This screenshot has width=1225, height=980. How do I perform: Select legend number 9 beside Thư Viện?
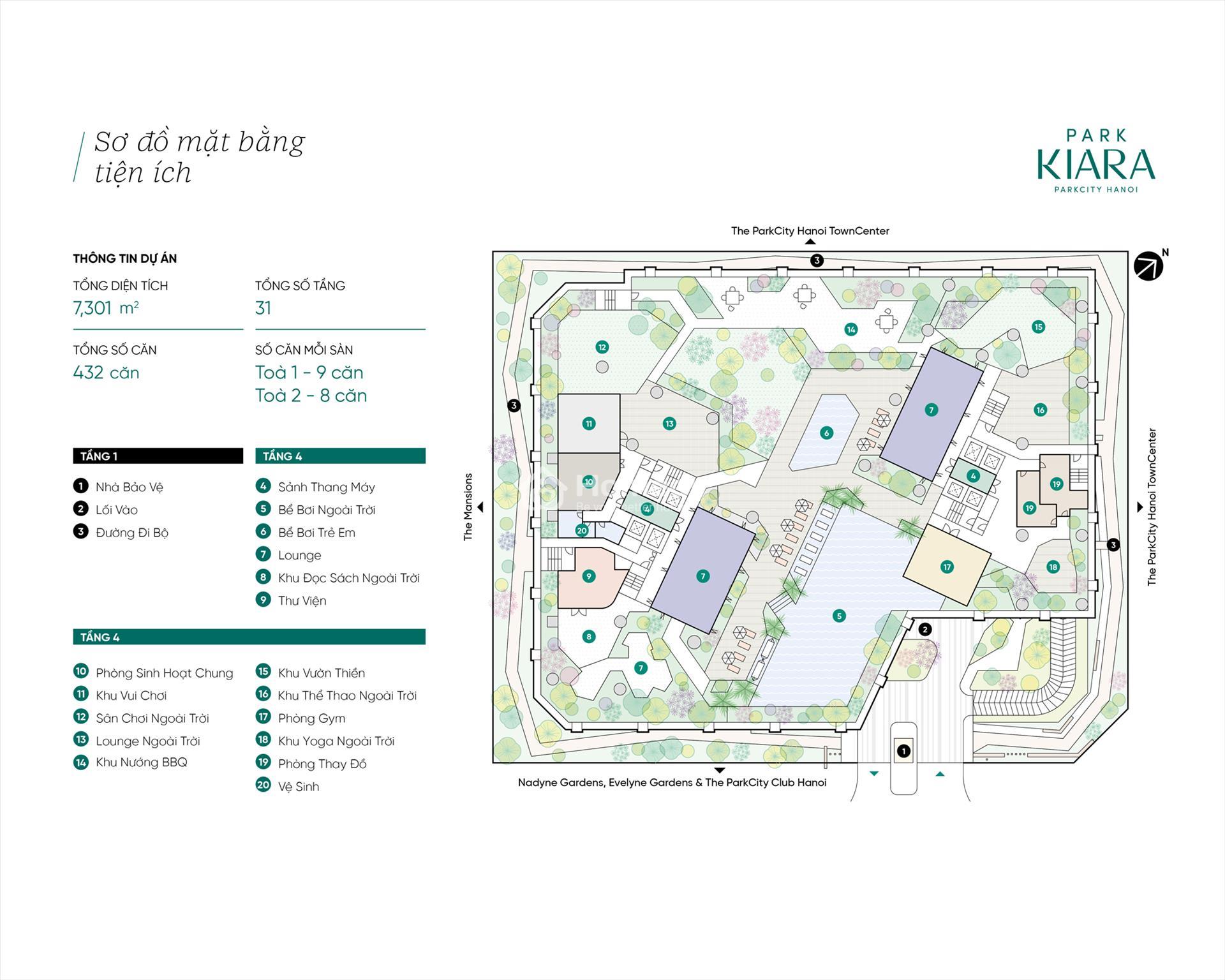click(263, 600)
